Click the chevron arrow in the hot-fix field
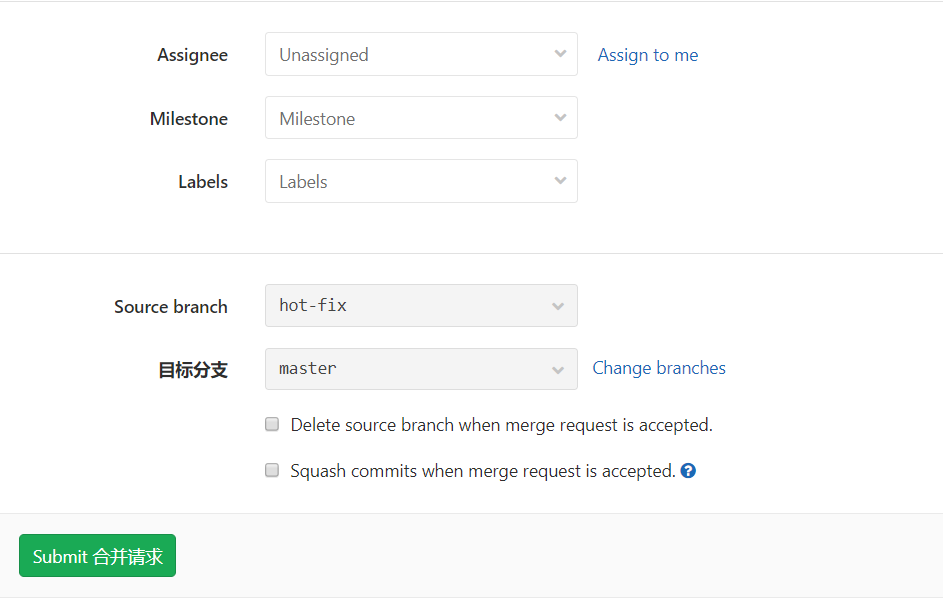 [558, 306]
